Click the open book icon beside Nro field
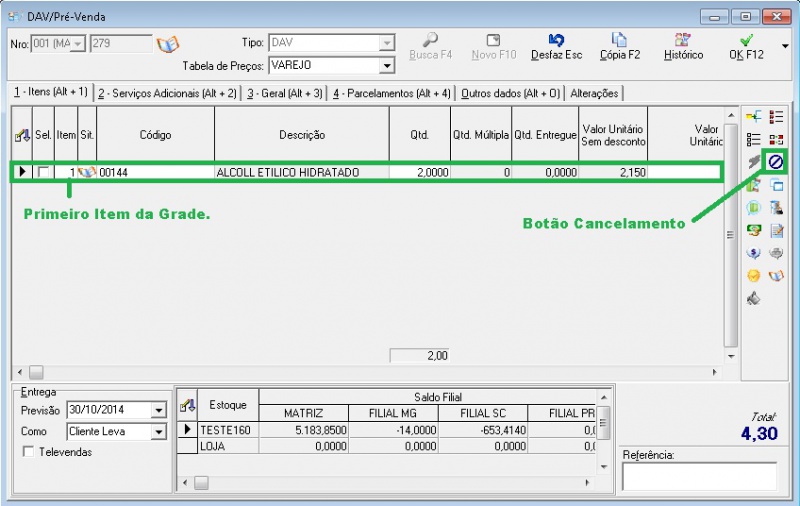 click(168, 44)
